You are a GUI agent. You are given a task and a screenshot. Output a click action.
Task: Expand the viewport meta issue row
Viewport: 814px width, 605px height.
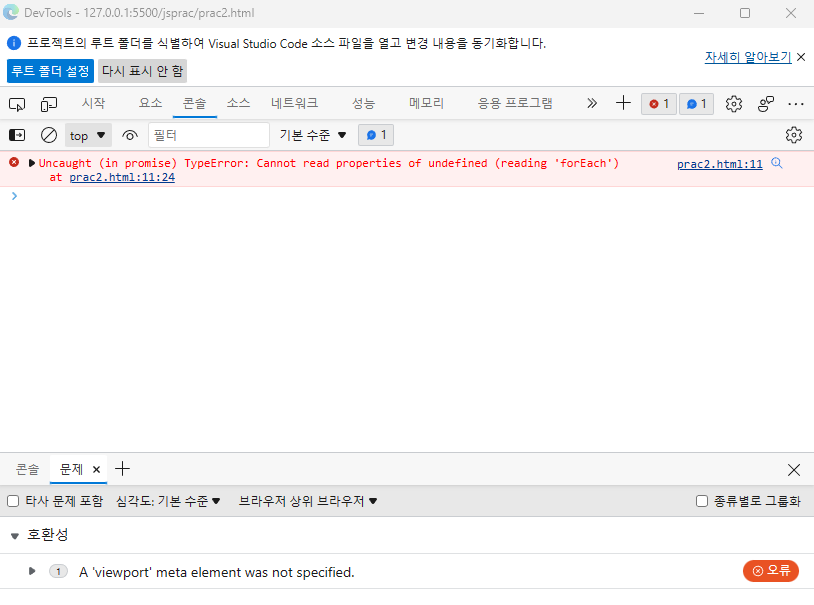pyautogui.click(x=32, y=571)
